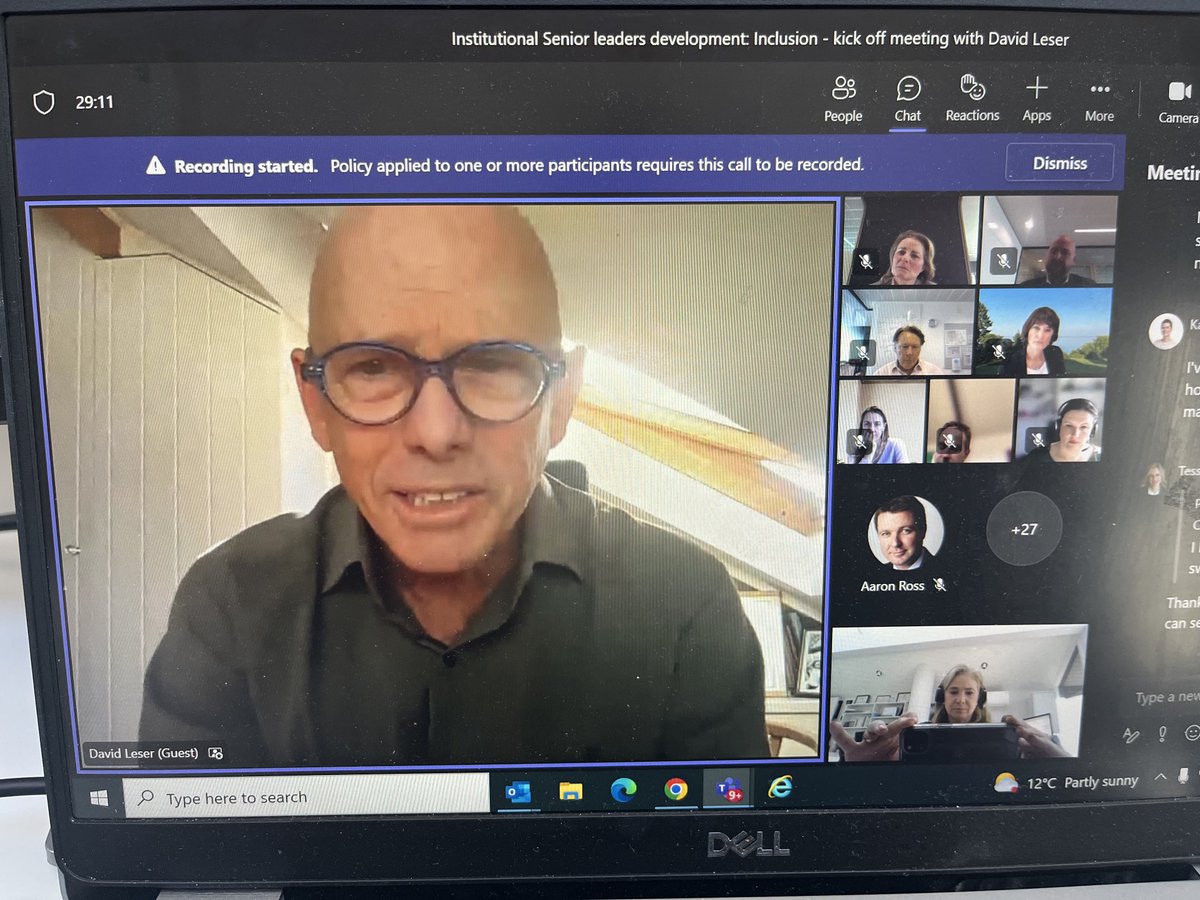The width and height of the screenshot is (1200, 900).
Task: Select the woman with outdoor background tile
Action: pos(1043,332)
